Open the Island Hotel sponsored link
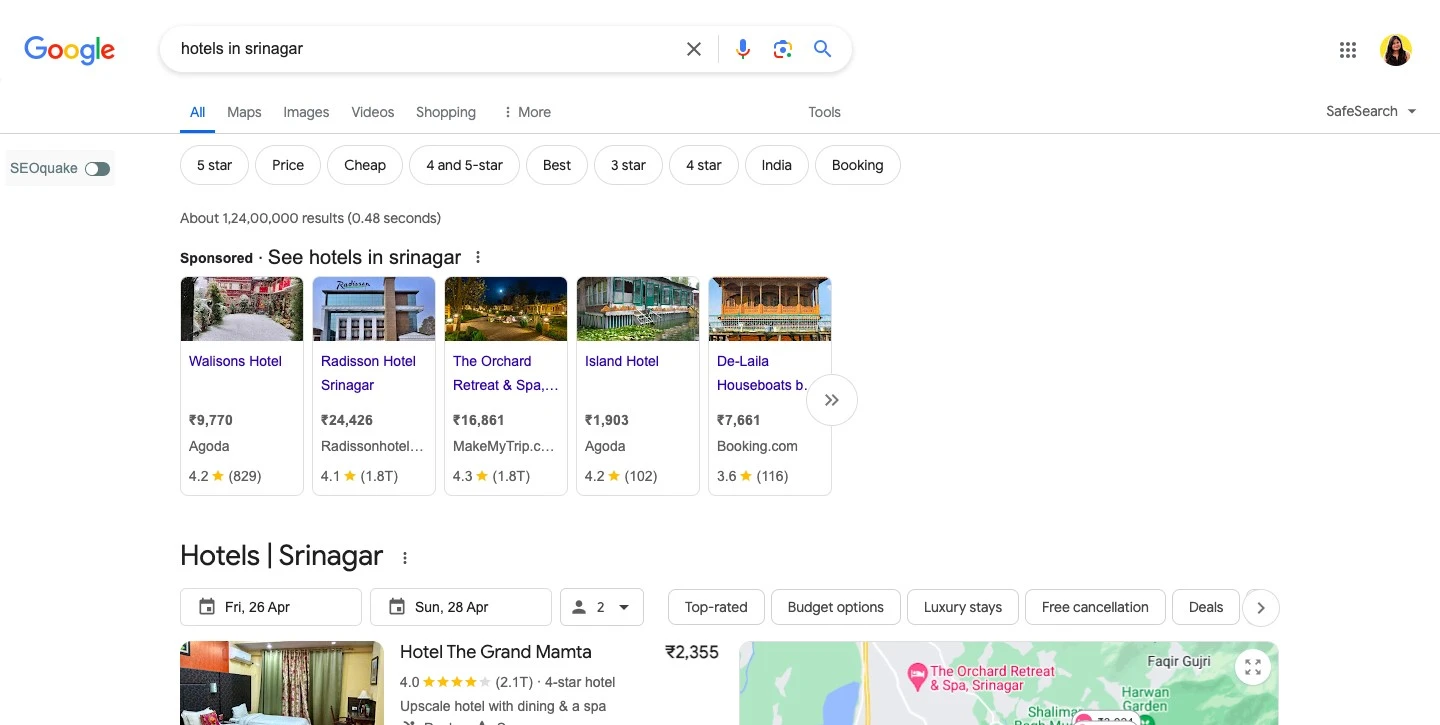This screenshot has height=725, width=1440. click(x=622, y=361)
